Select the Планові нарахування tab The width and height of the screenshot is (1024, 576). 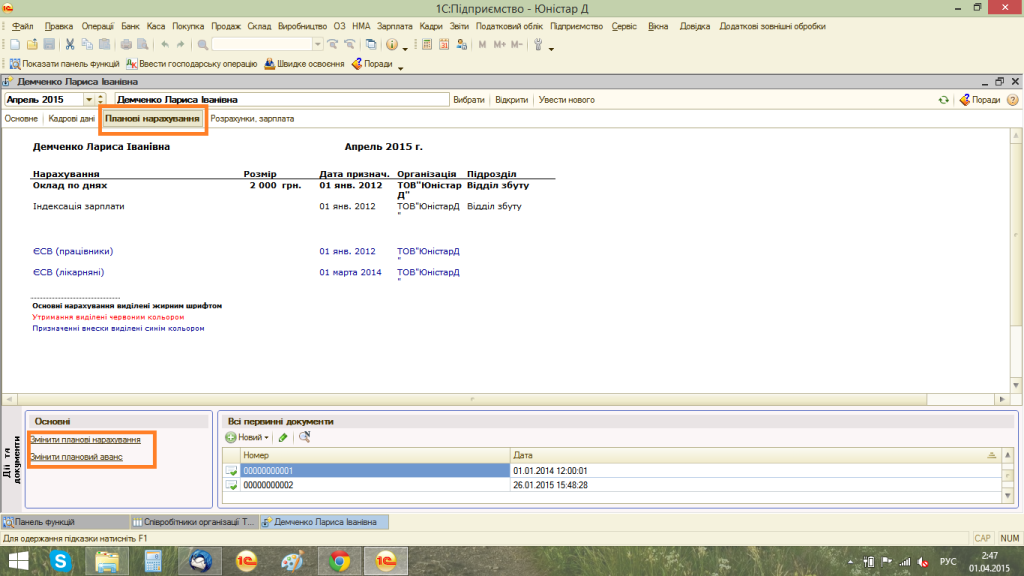point(152,119)
